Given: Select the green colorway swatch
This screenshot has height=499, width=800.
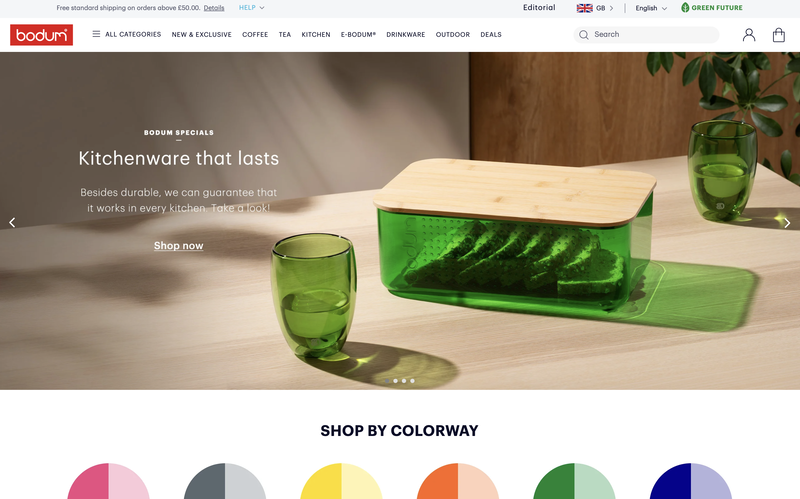Looking at the screenshot, I should (x=574, y=481).
